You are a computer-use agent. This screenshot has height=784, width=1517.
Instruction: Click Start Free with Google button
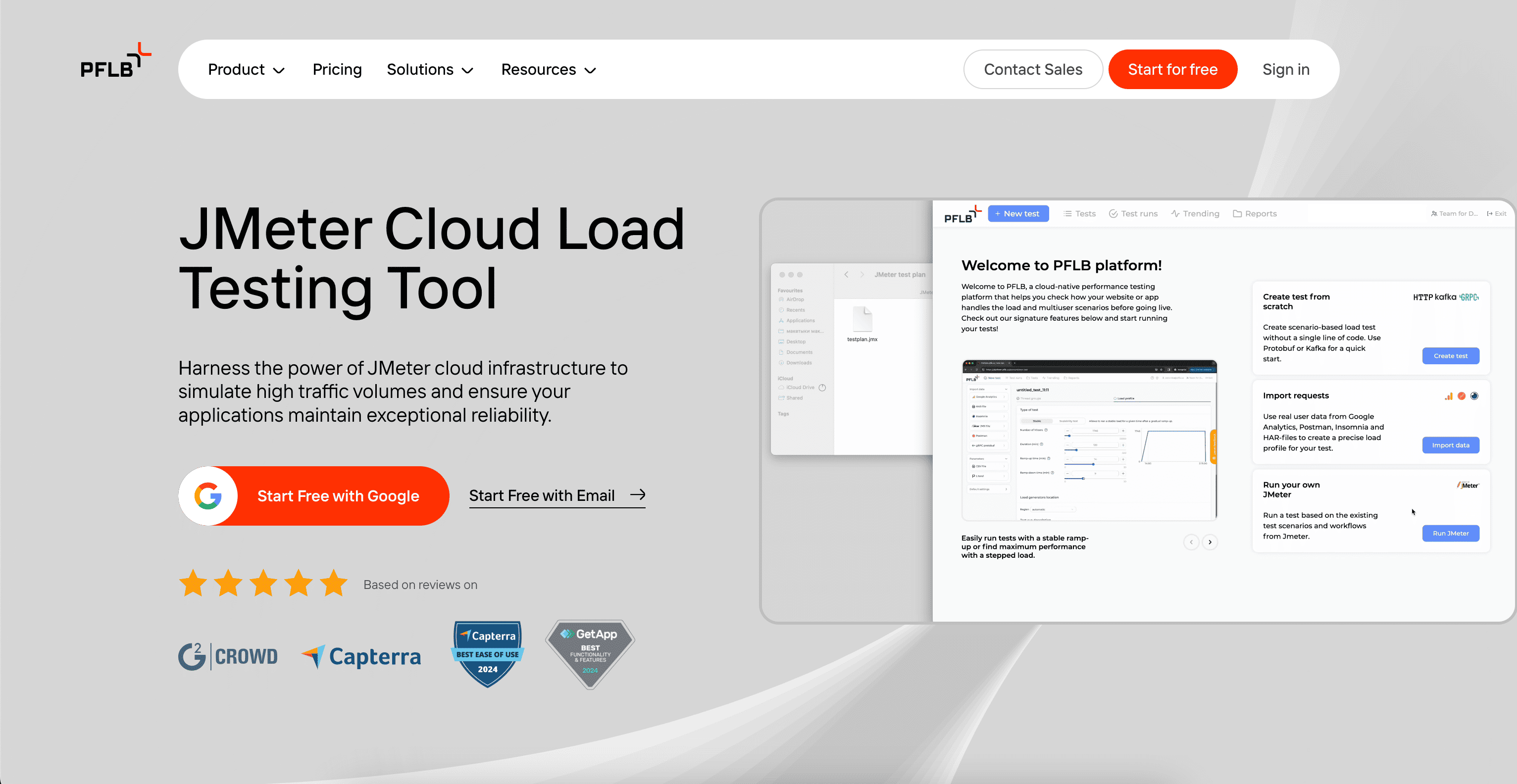(x=314, y=495)
